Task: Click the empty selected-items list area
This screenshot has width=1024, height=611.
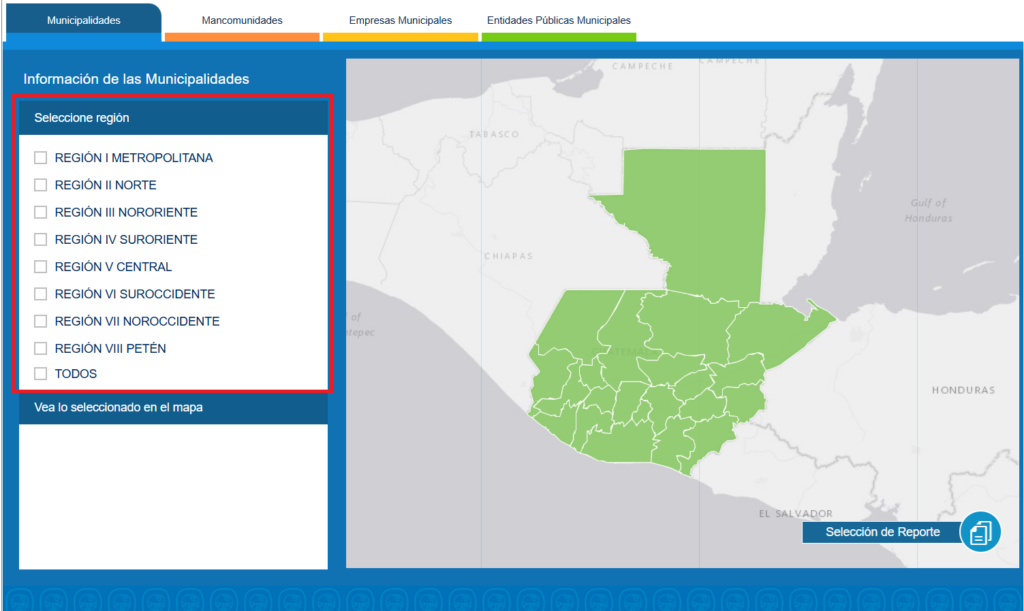Action: [x=173, y=495]
